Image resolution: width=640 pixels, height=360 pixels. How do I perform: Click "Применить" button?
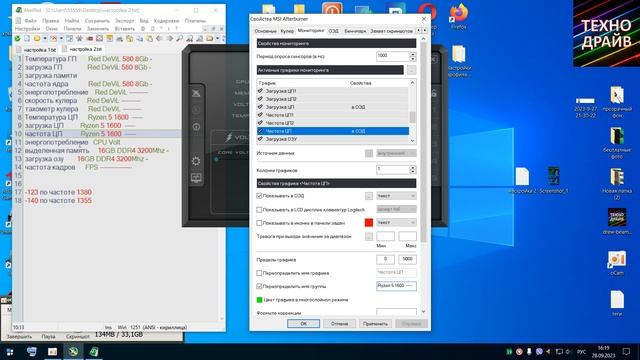tap(375, 324)
